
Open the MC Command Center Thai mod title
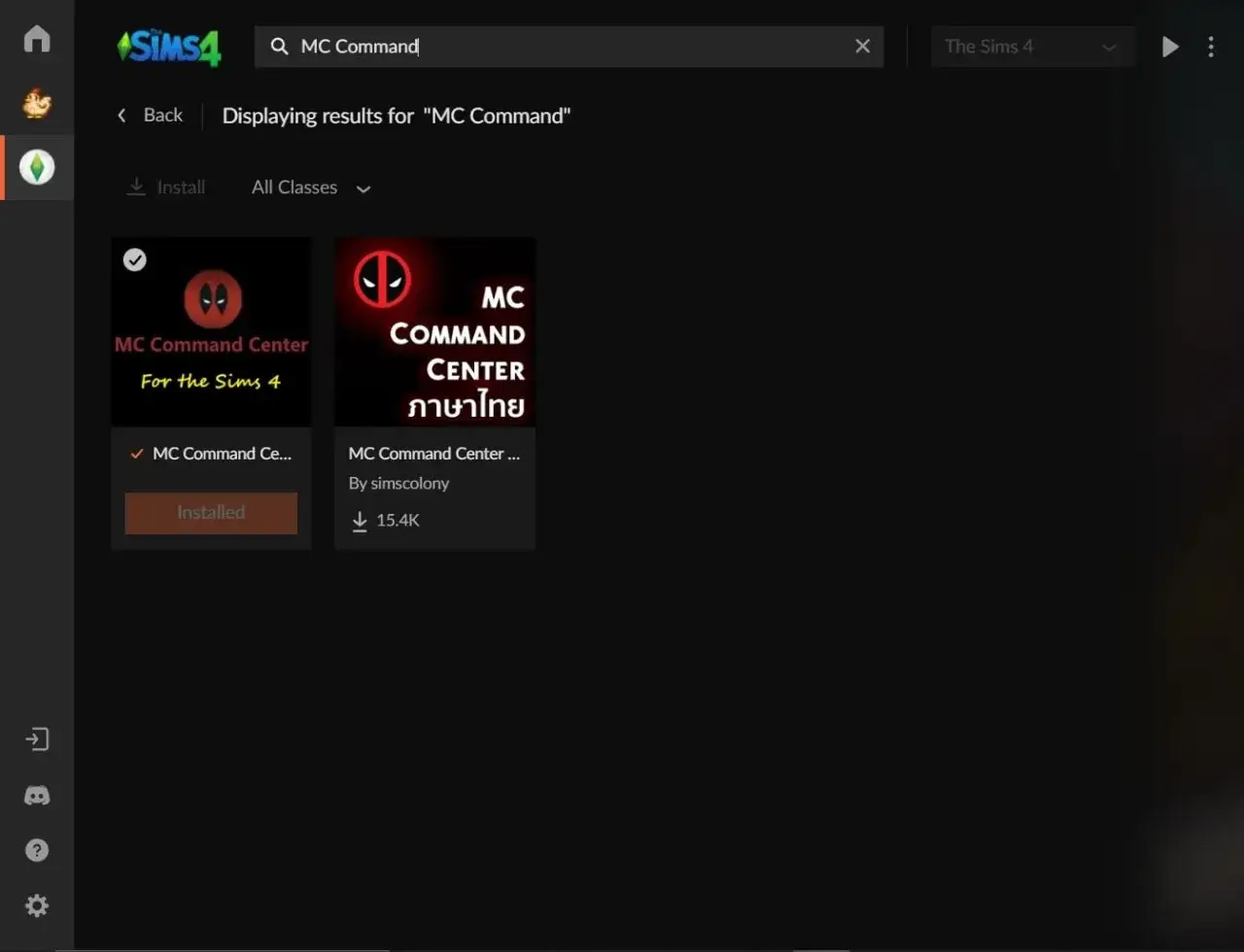coord(434,454)
